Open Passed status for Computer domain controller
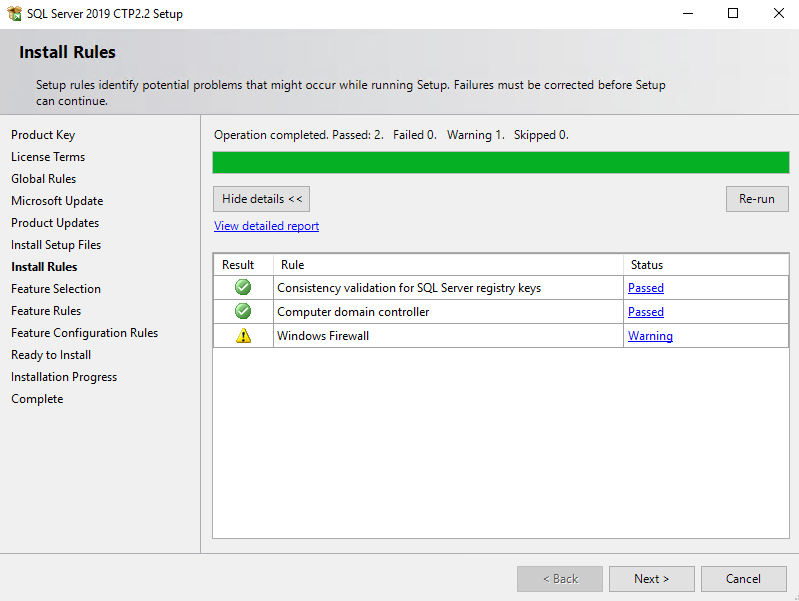The height and width of the screenshot is (601, 799). point(646,311)
